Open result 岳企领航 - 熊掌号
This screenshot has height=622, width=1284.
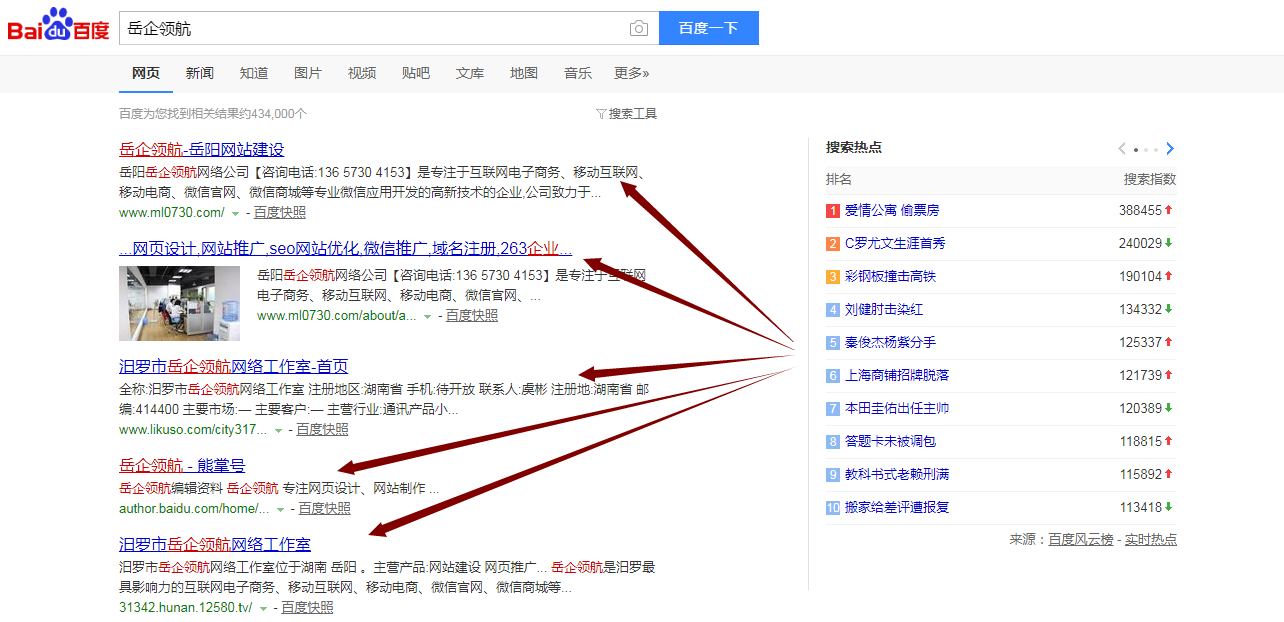pyautogui.click(x=182, y=465)
